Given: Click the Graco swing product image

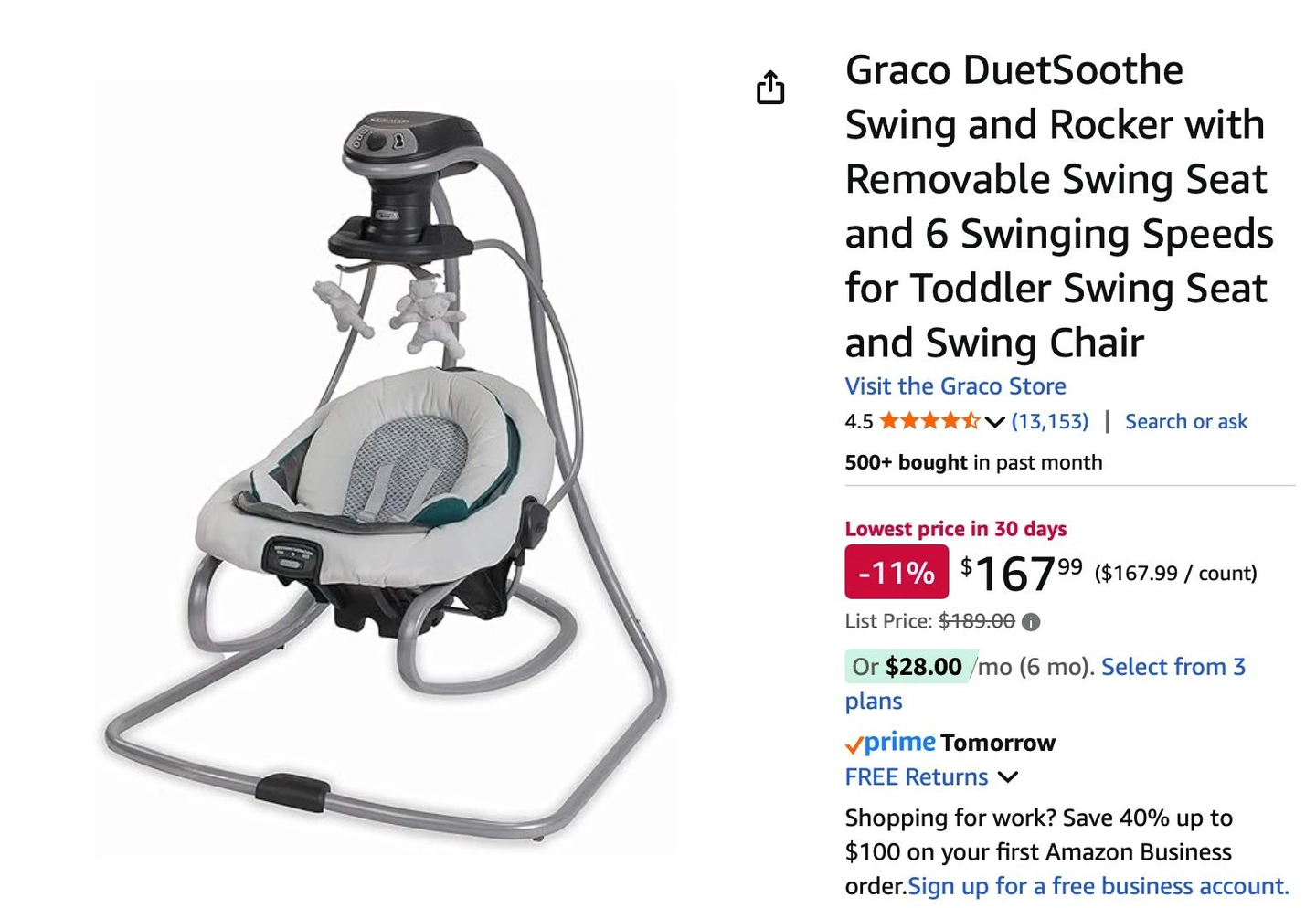Looking at the screenshot, I should point(385,472).
